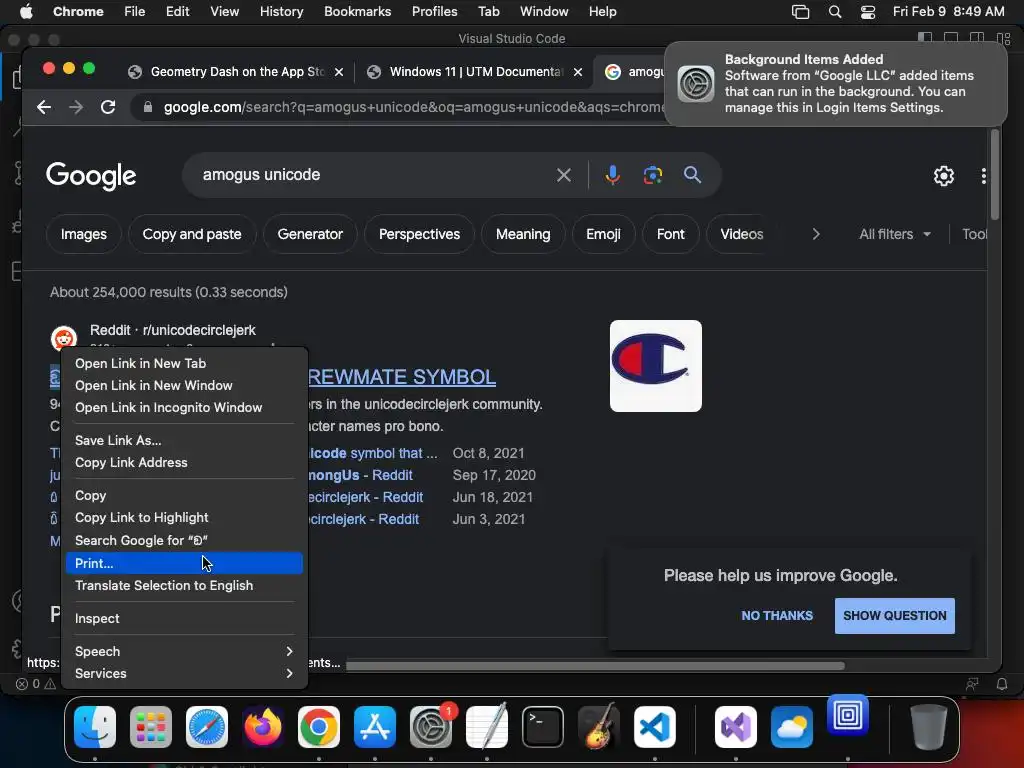The width and height of the screenshot is (1024, 768).
Task: Choose Open Link in New Tab
Action: pos(184,363)
